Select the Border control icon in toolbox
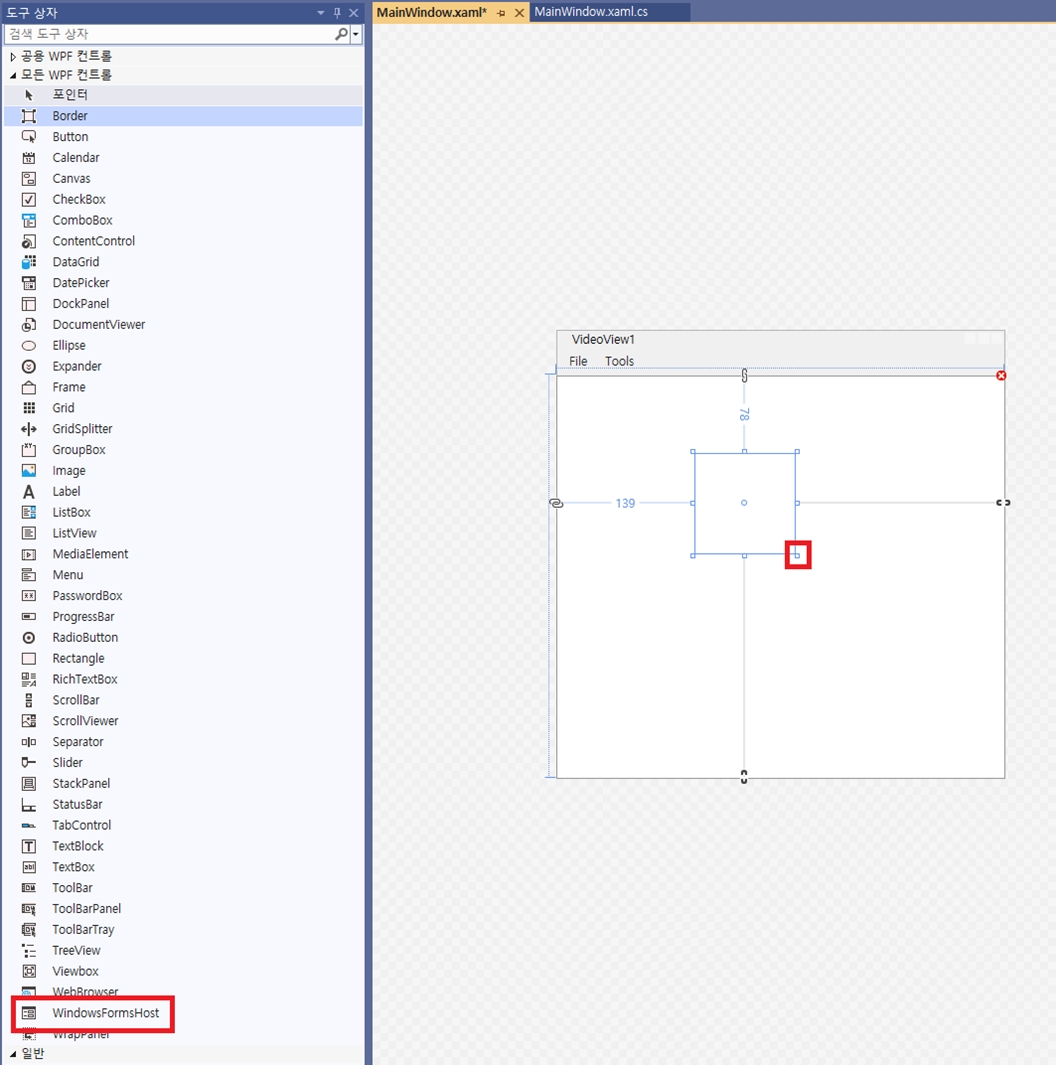 click(x=29, y=116)
